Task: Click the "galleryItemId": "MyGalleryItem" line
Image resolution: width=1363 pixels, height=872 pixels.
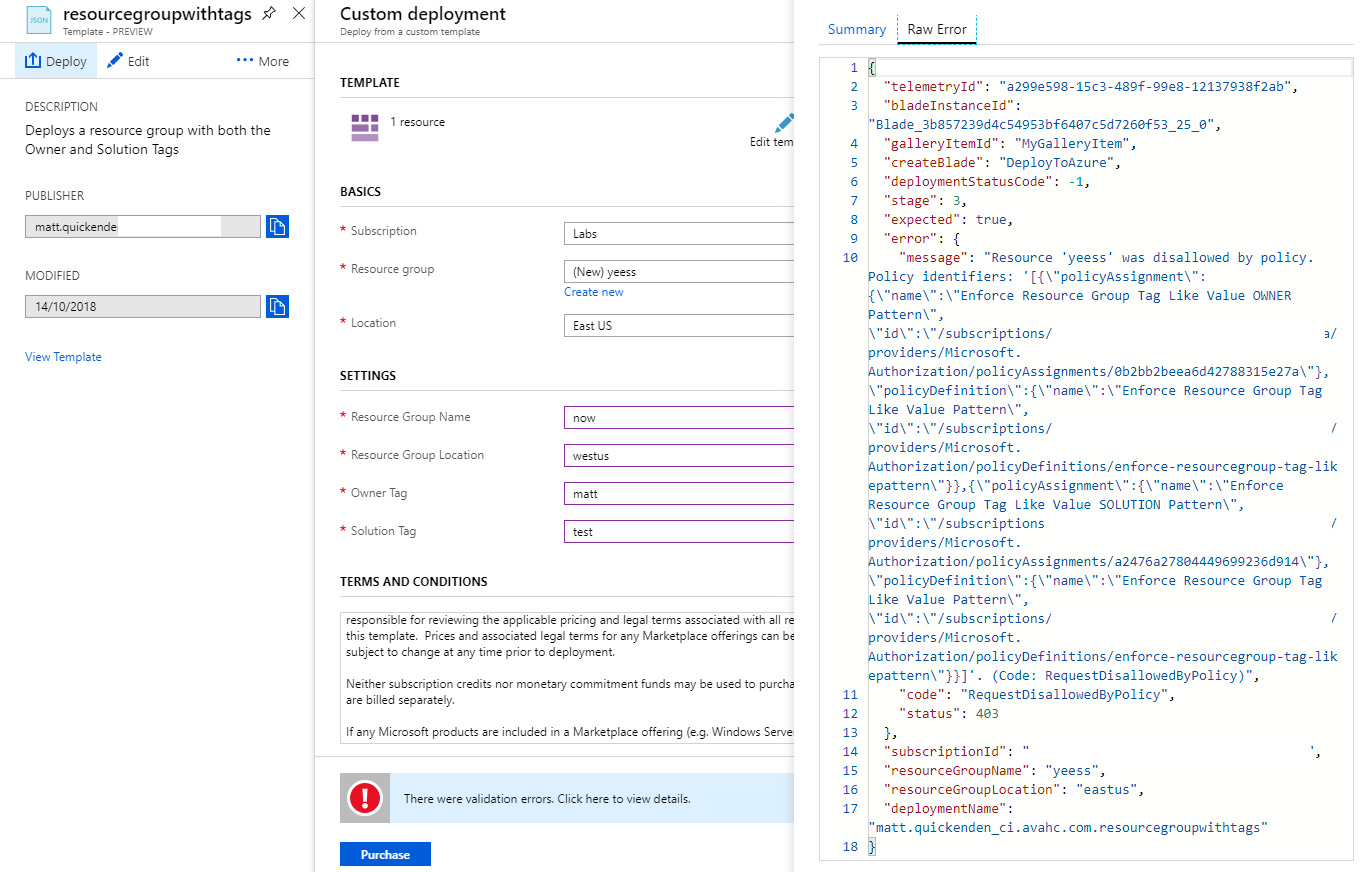Action: pyautogui.click(x=1010, y=144)
